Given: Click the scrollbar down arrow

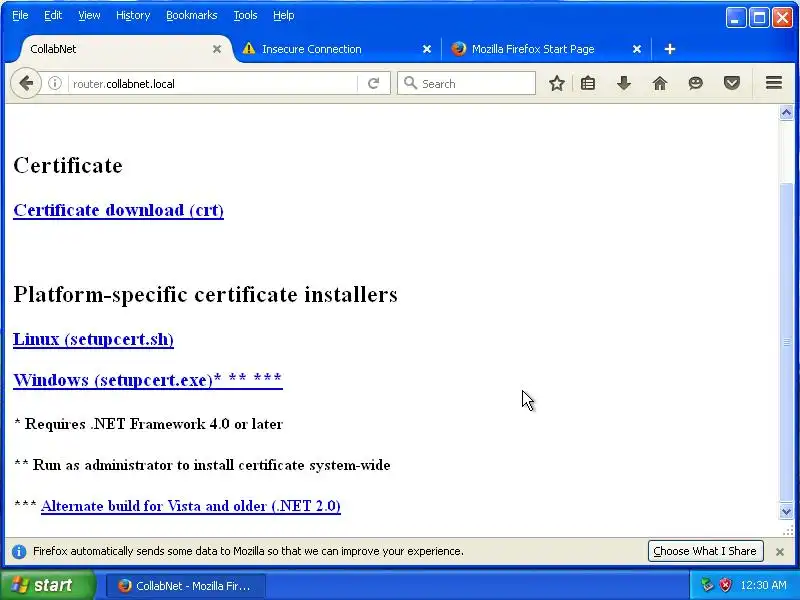Looking at the screenshot, I should [x=786, y=511].
